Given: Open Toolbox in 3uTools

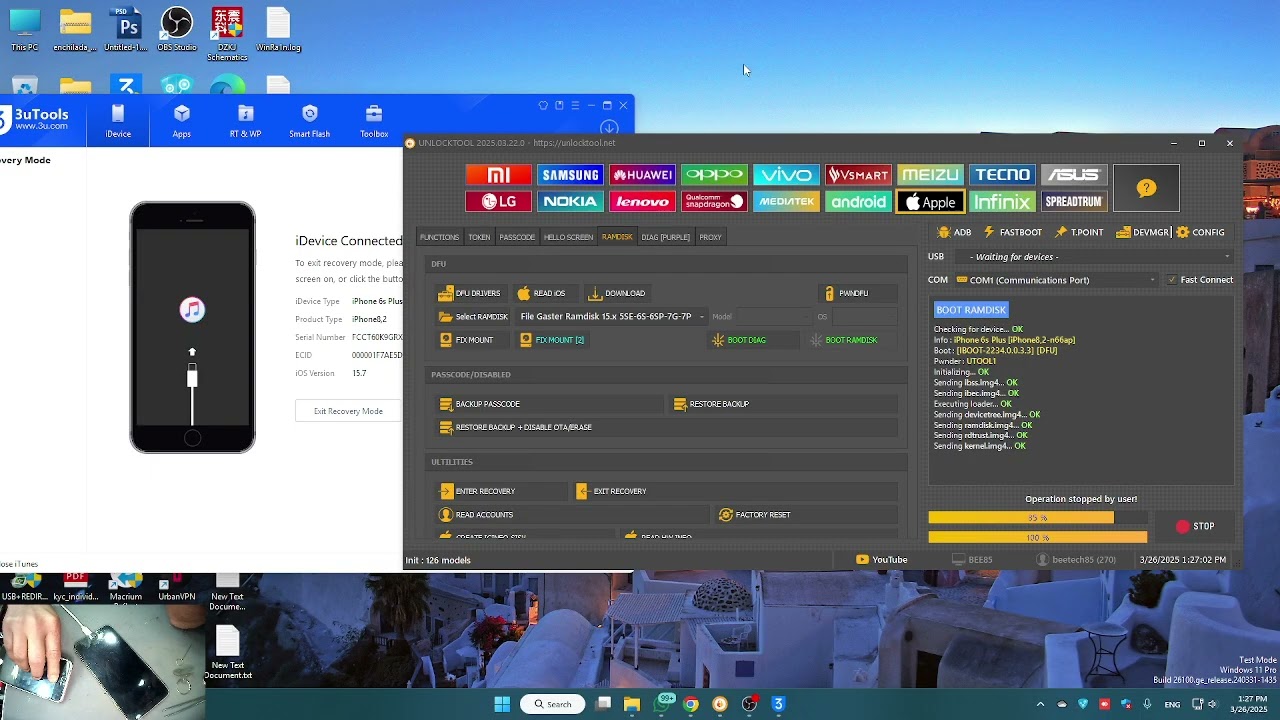Looking at the screenshot, I should [x=374, y=121].
